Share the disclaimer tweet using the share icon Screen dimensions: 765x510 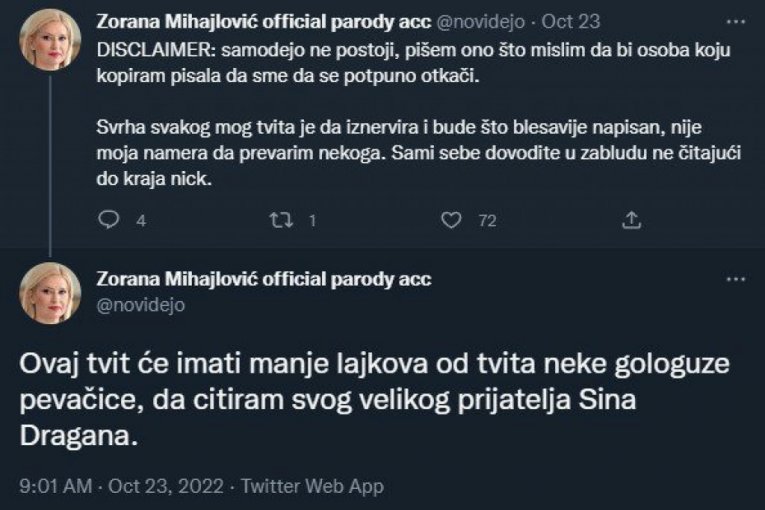pyautogui.click(x=631, y=220)
